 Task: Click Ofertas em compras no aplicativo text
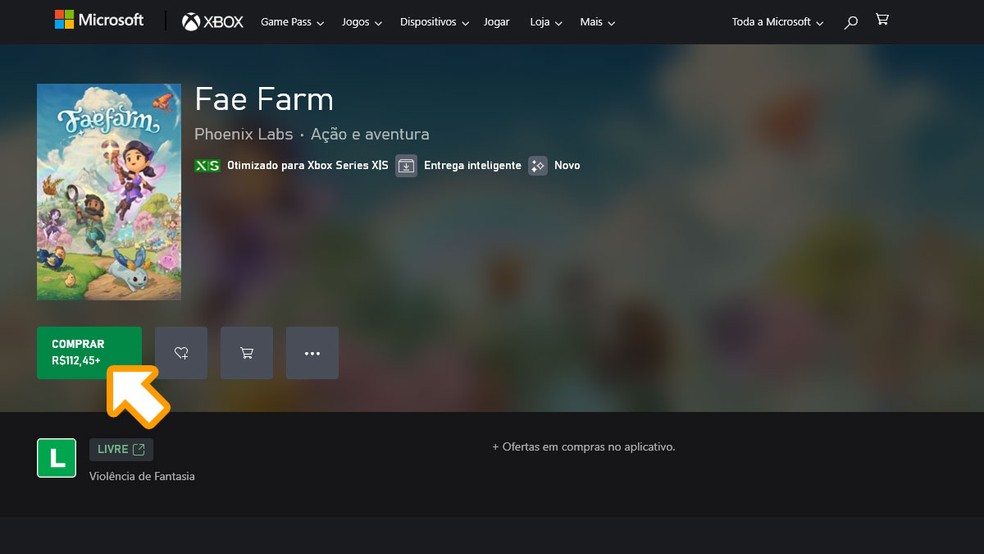(x=584, y=447)
